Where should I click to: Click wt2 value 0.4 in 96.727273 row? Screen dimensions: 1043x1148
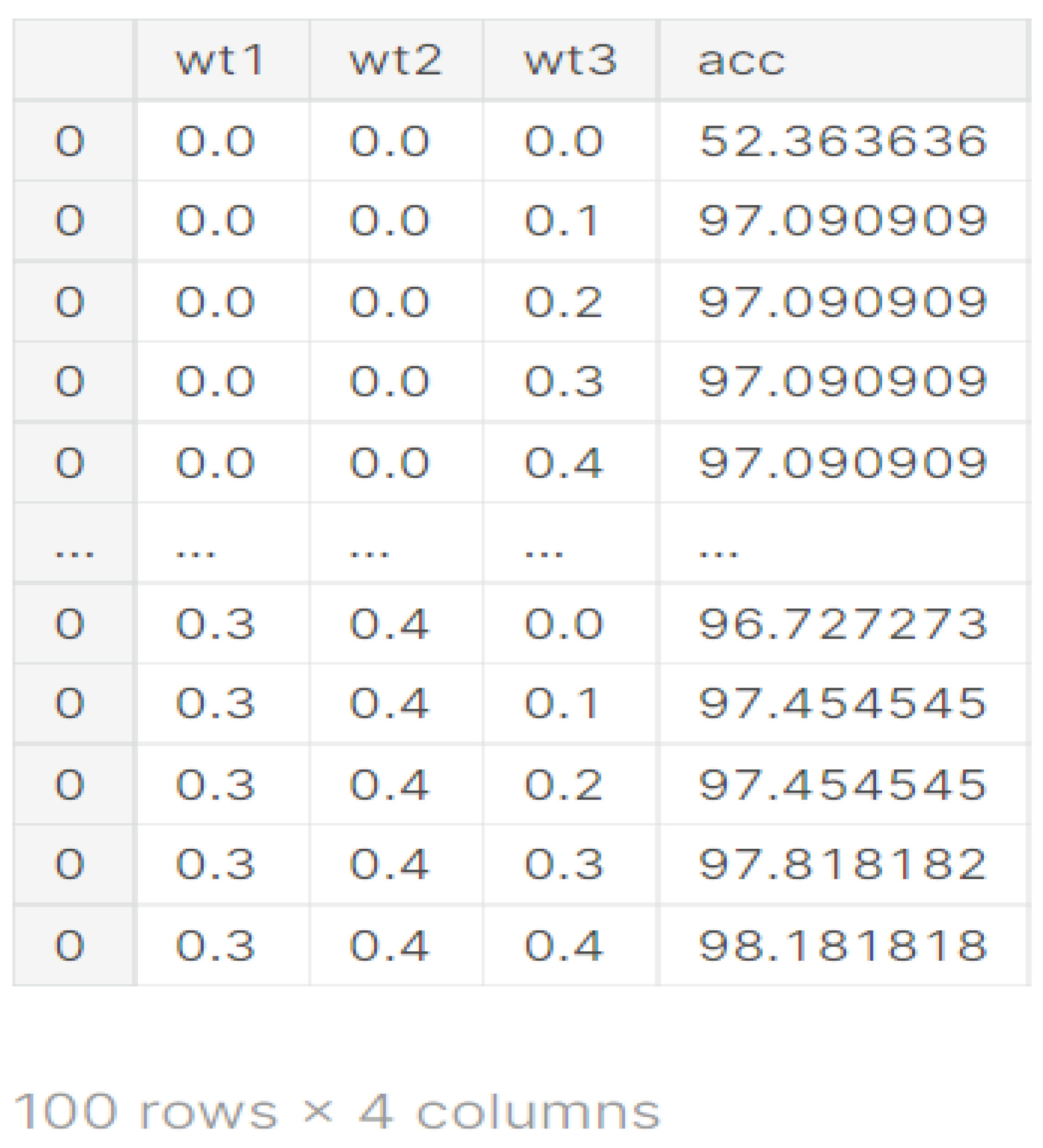[389, 623]
